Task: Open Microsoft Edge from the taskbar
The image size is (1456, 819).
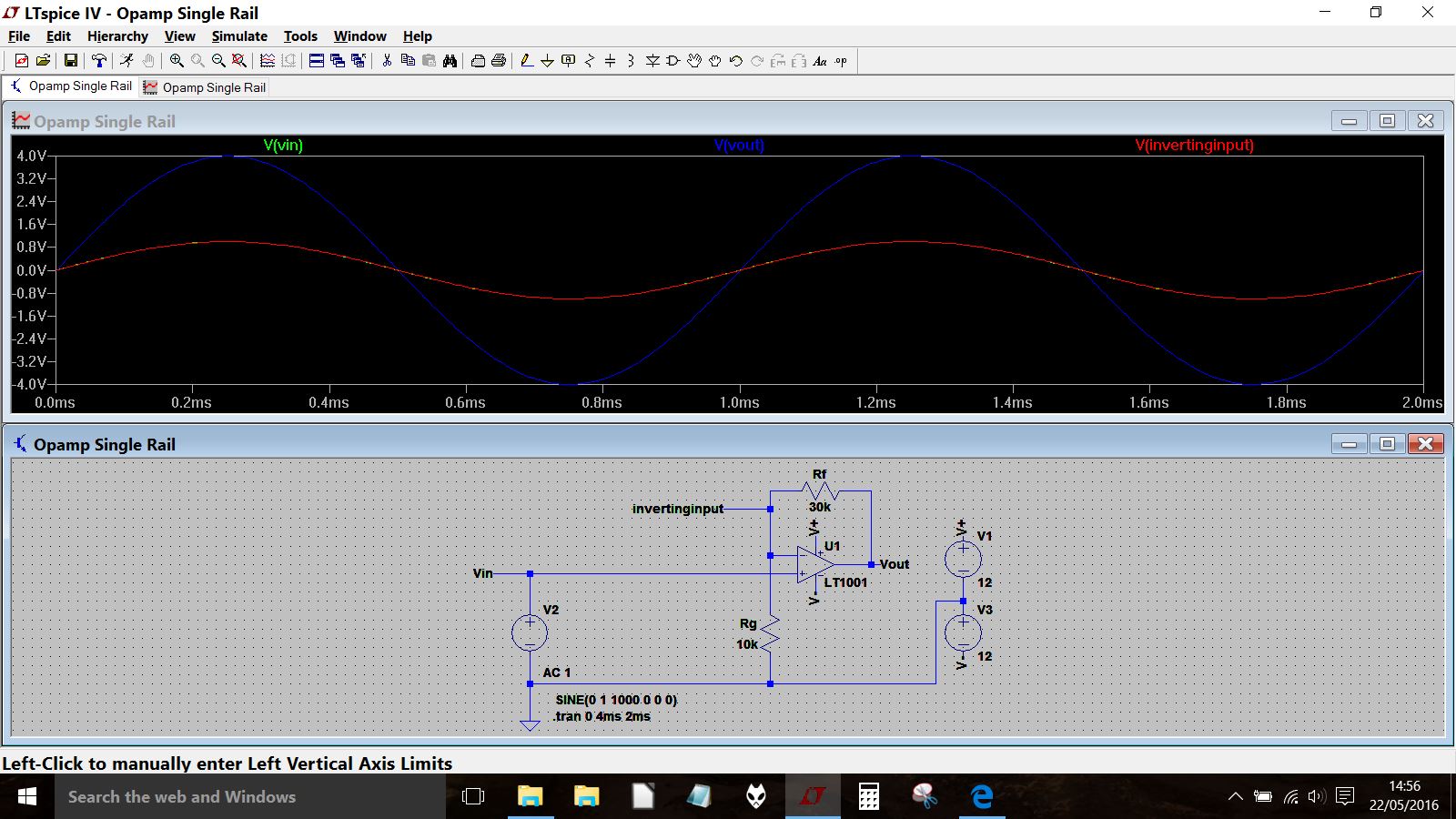Action: 981,796
